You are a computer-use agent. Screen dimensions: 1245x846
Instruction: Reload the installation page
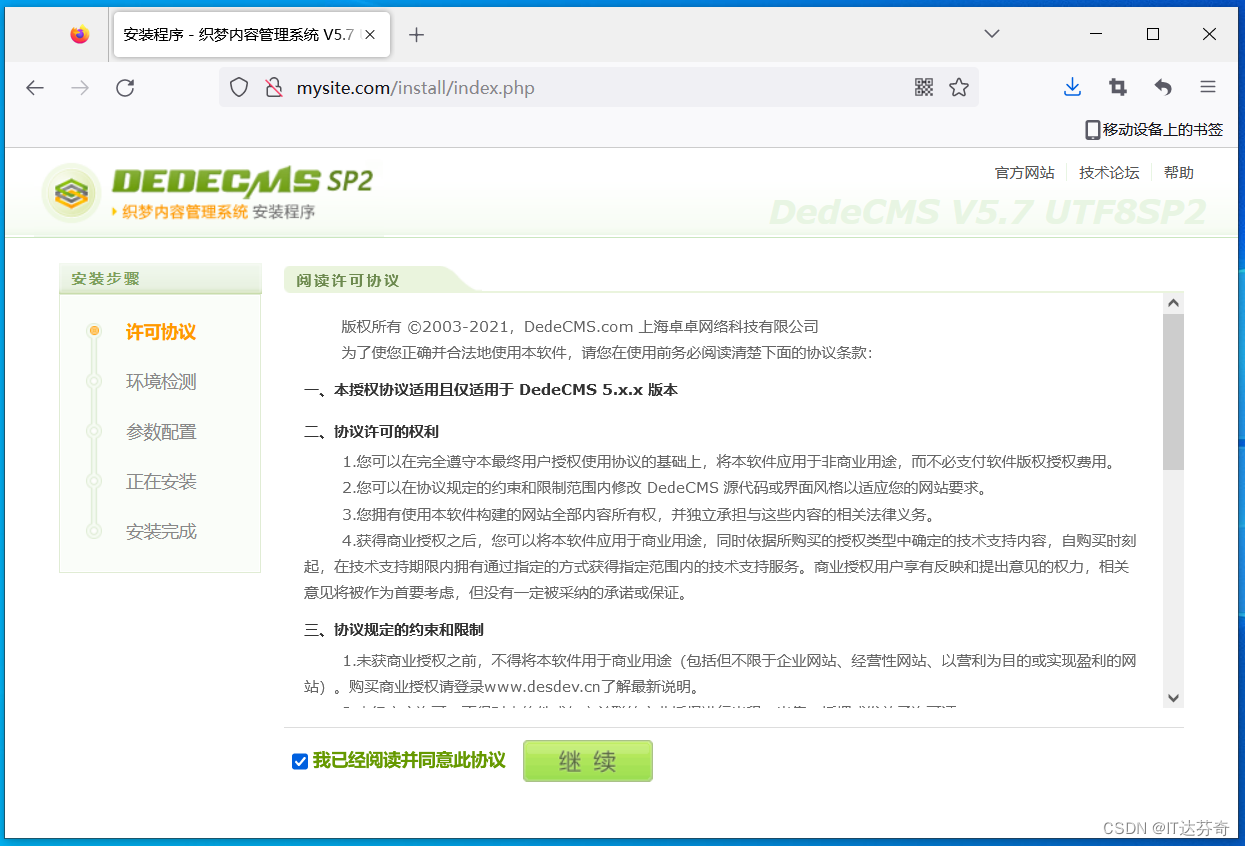pyautogui.click(x=124, y=87)
